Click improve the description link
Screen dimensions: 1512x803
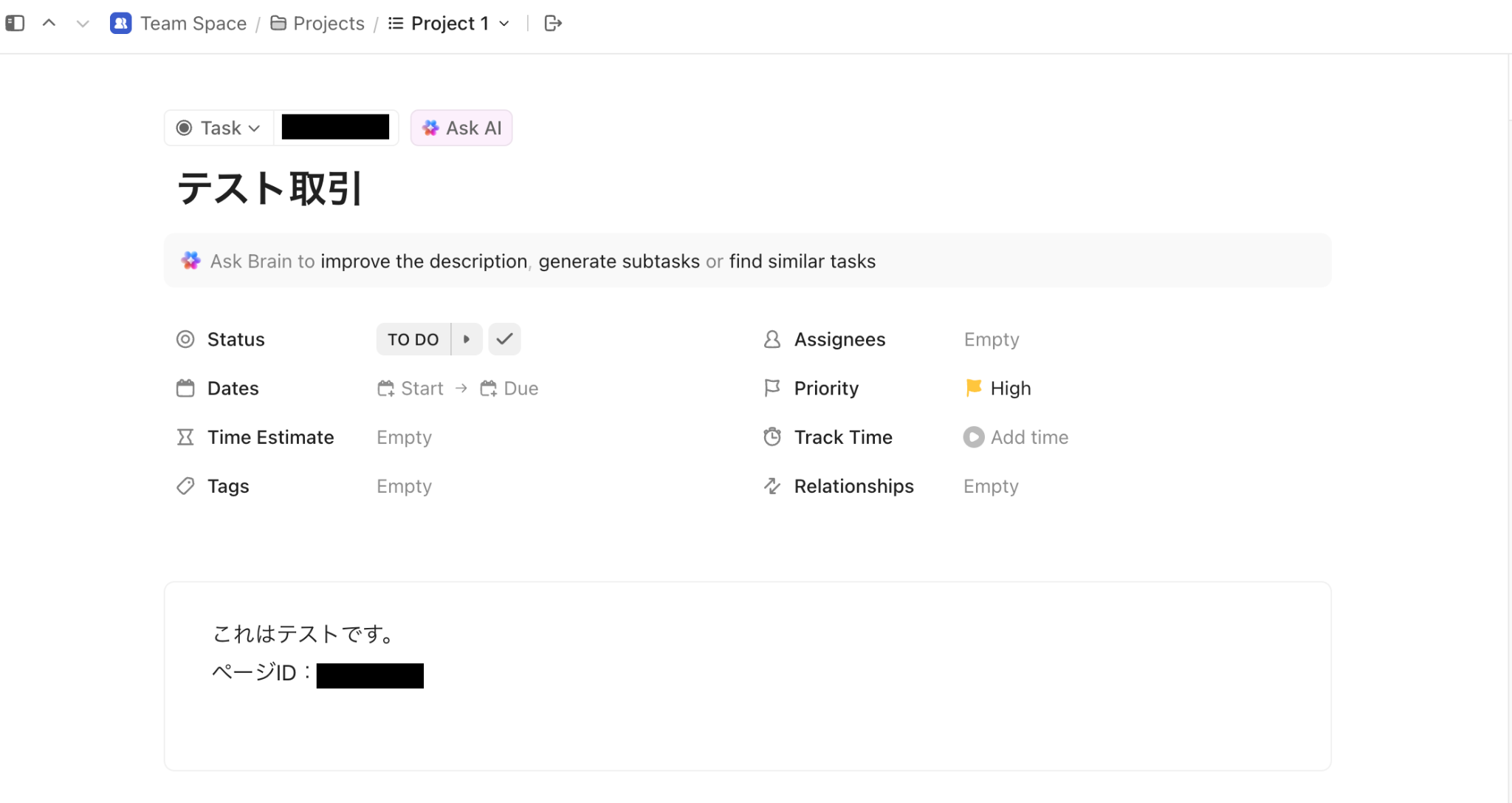pyautogui.click(x=424, y=262)
